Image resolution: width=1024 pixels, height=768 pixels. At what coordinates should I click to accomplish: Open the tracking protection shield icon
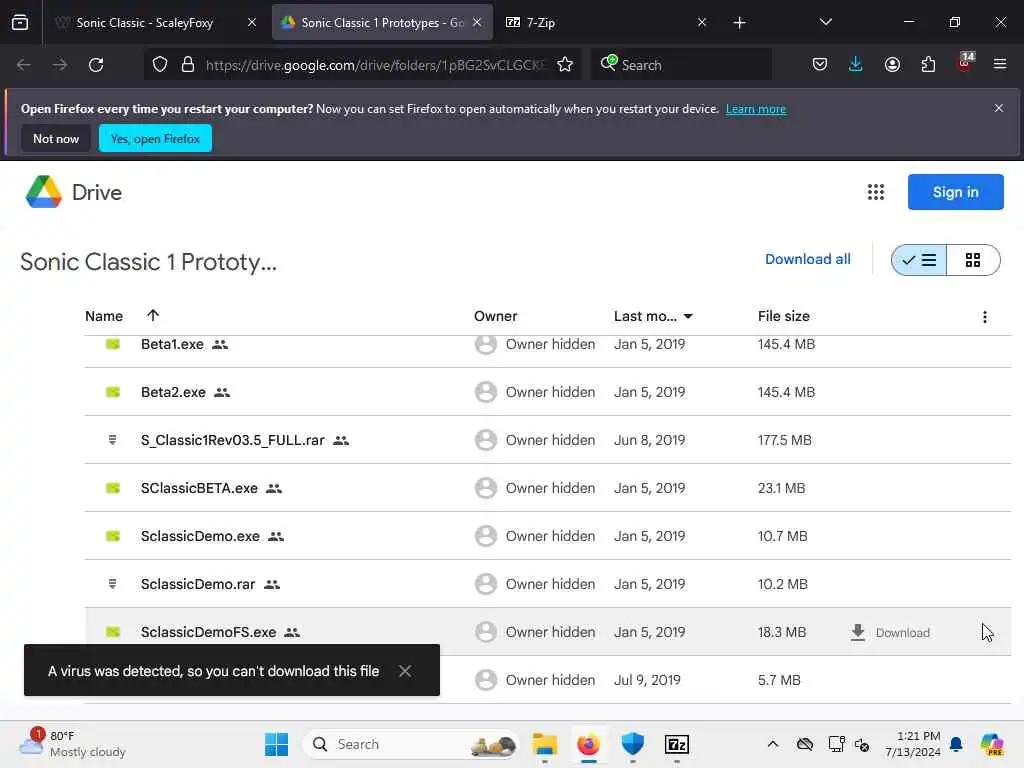tap(160, 65)
